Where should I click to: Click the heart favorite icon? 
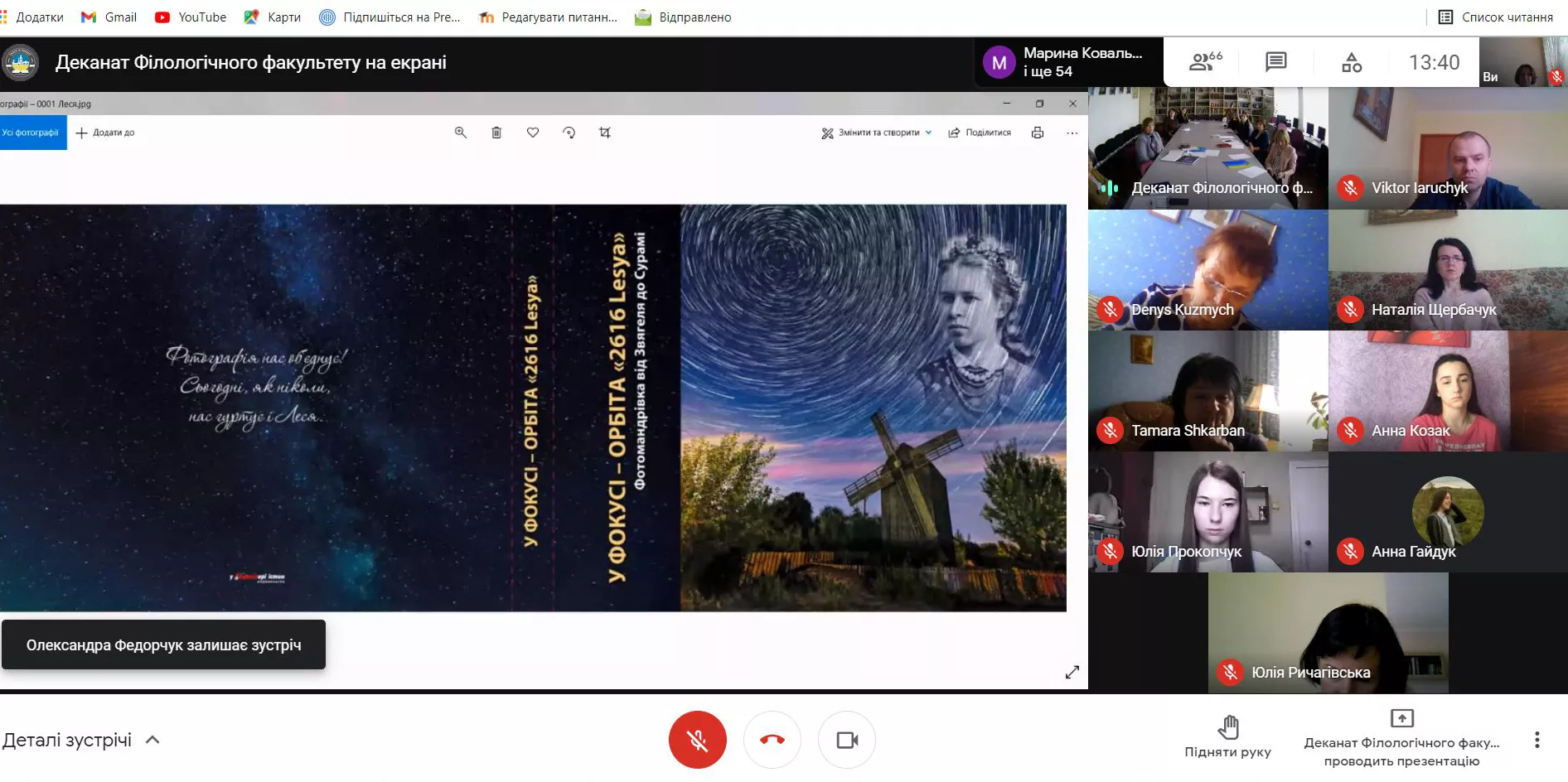(x=533, y=133)
